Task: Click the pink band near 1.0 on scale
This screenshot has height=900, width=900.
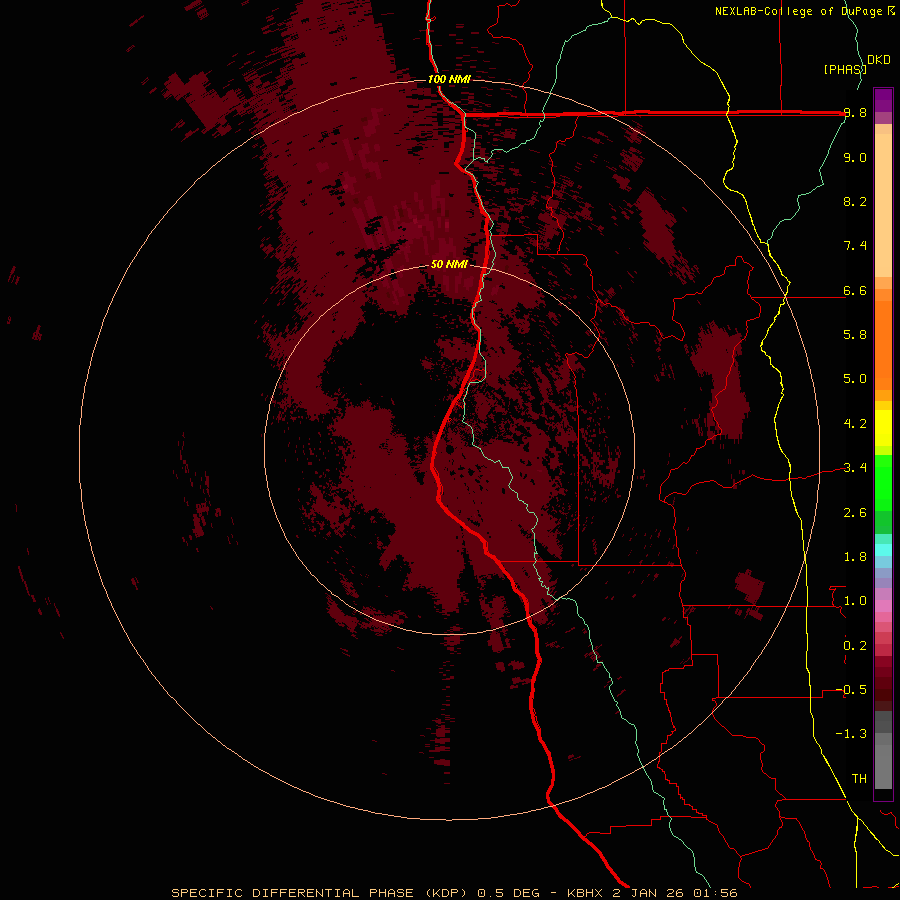Action: pyautogui.click(x=883, y=606)
